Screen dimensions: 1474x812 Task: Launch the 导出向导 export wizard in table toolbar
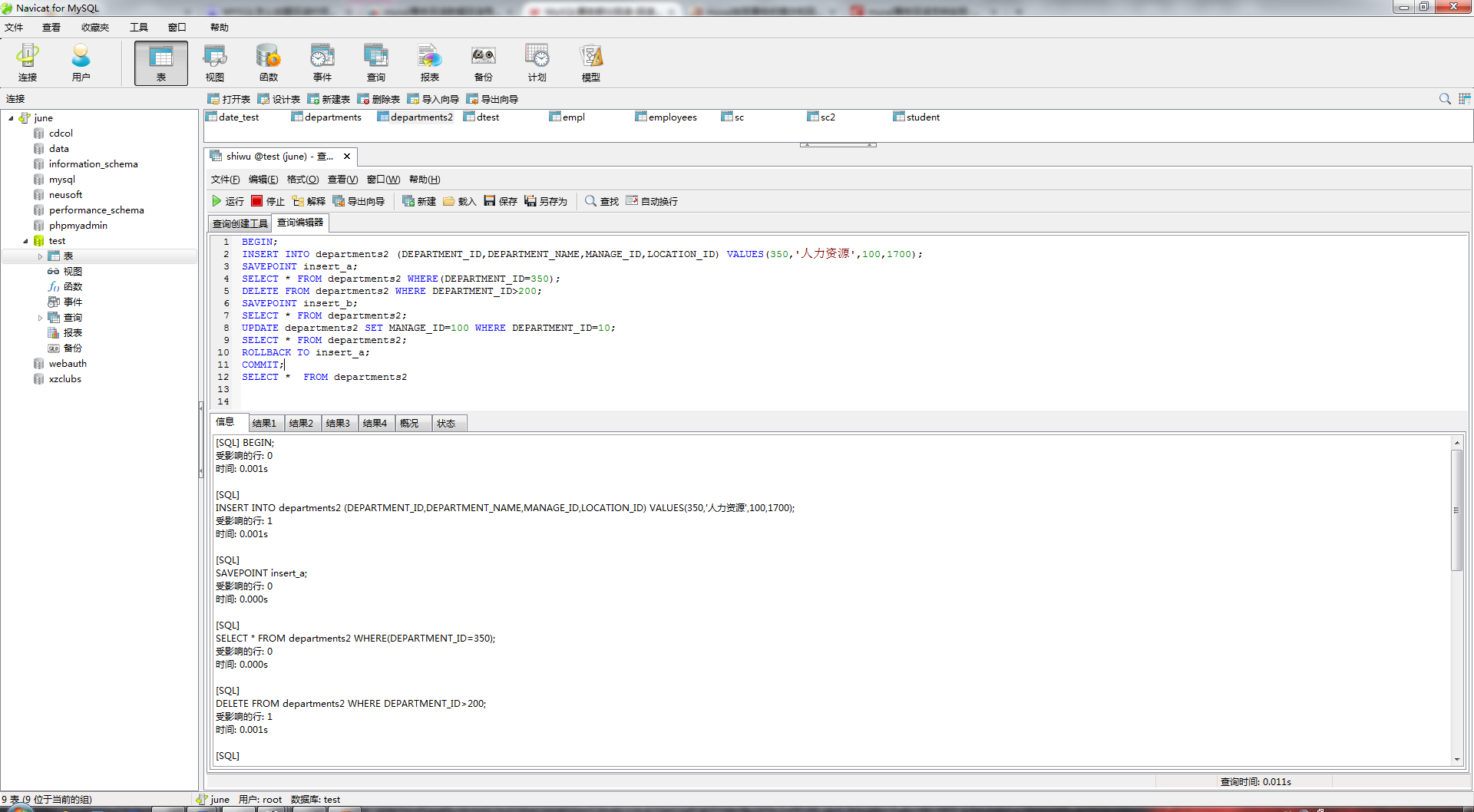[492, 99]
